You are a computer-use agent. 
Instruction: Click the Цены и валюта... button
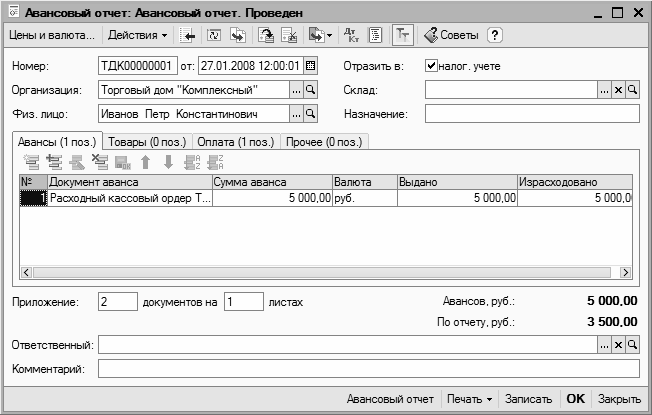coord(52,35)
